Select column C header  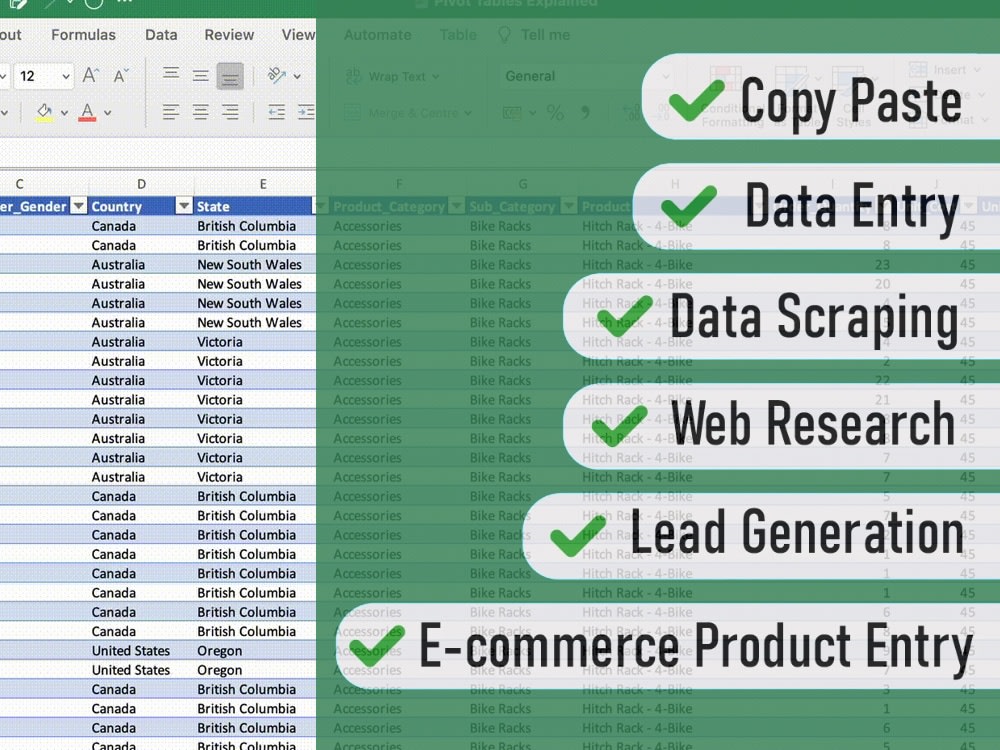[x=20, y=184]
